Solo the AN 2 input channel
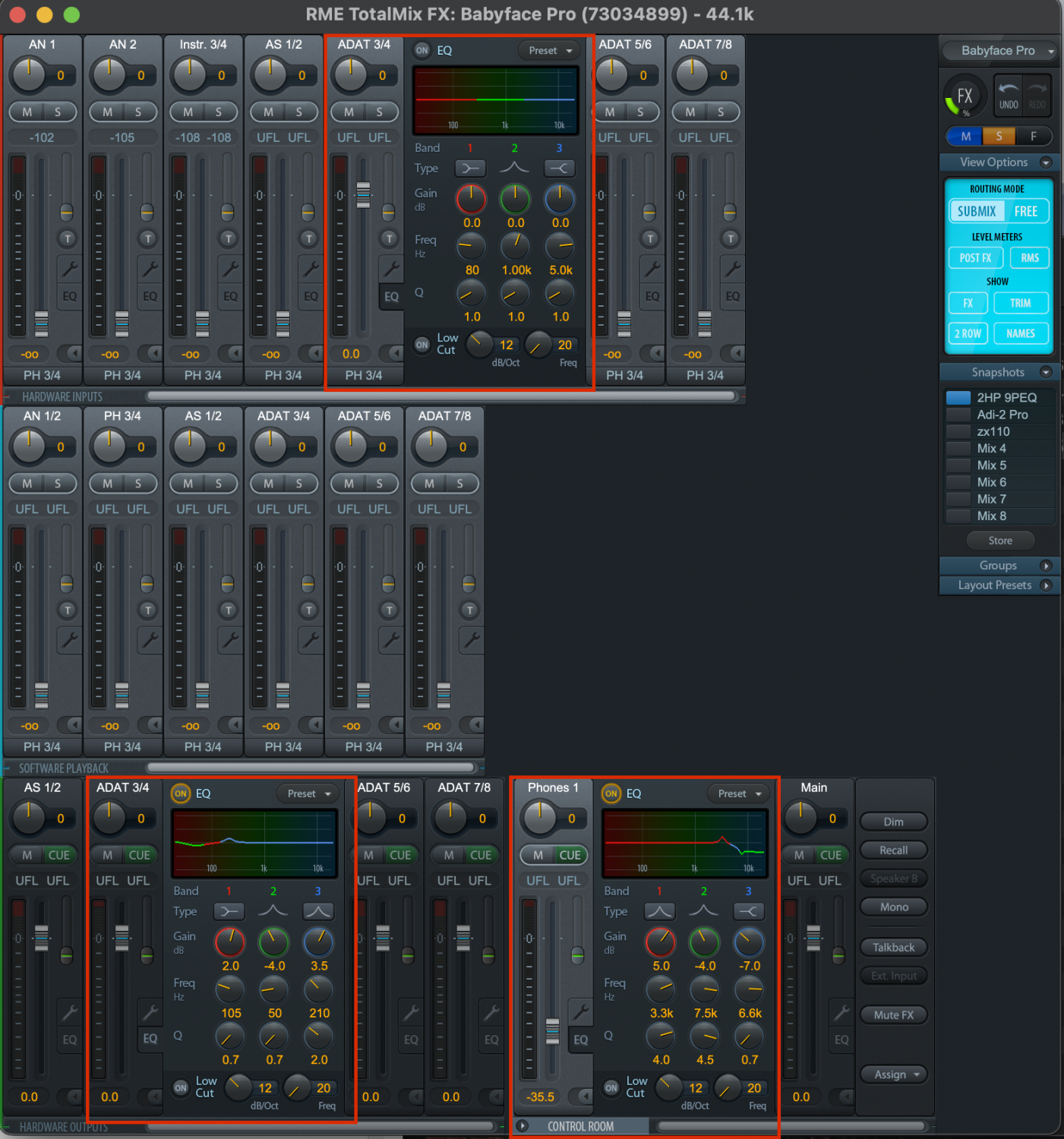The height and width of the screenshot is (1139, 1064). tap(138, 112)
